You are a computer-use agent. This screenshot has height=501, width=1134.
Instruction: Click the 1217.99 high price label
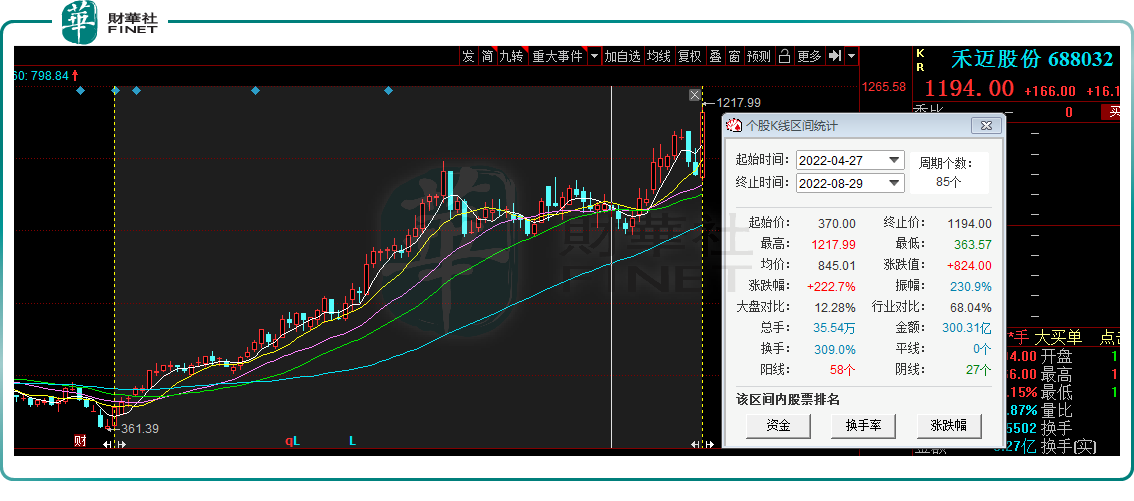(x=738, y=103)
